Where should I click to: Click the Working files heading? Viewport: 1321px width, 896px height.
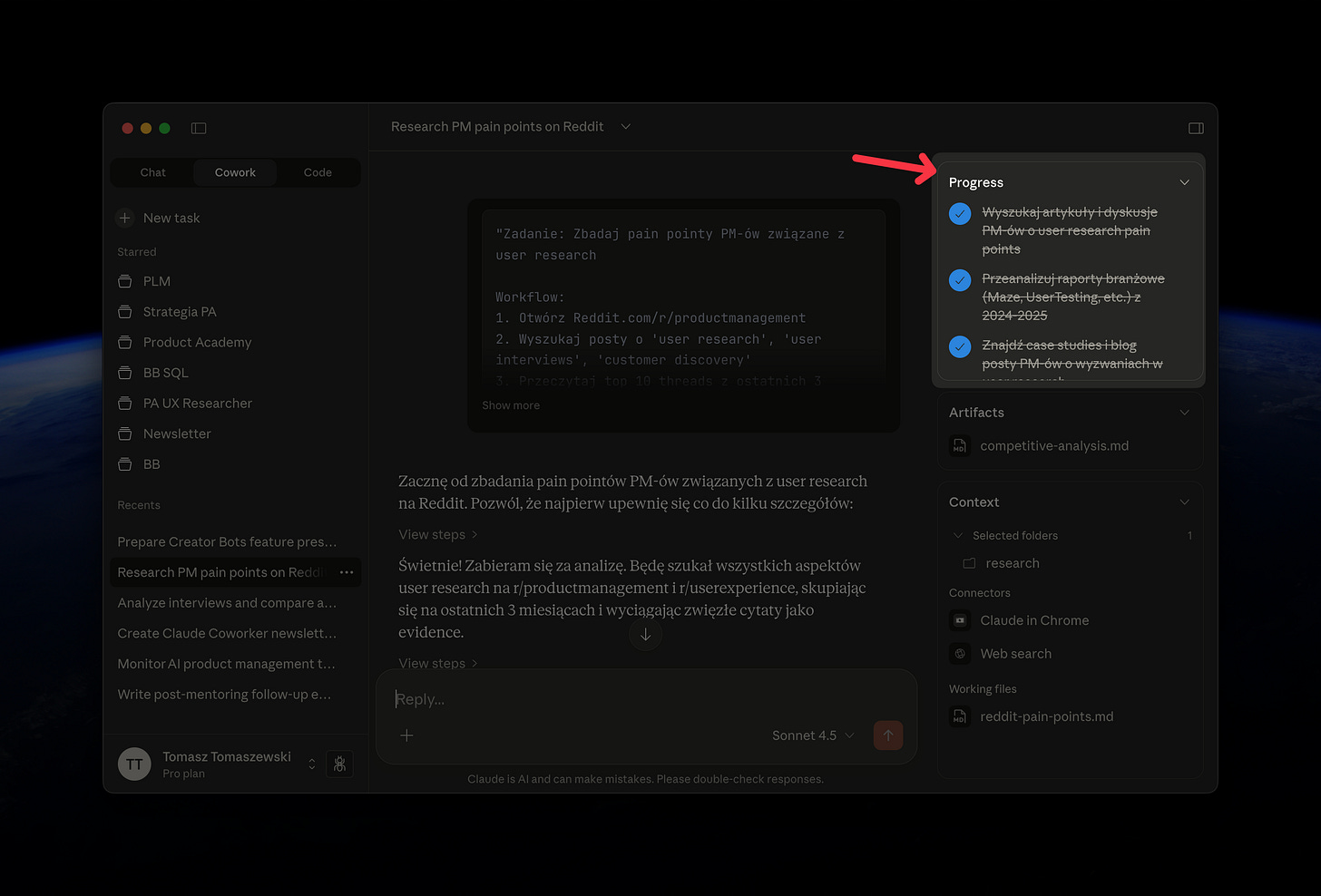tap(983, 689)
